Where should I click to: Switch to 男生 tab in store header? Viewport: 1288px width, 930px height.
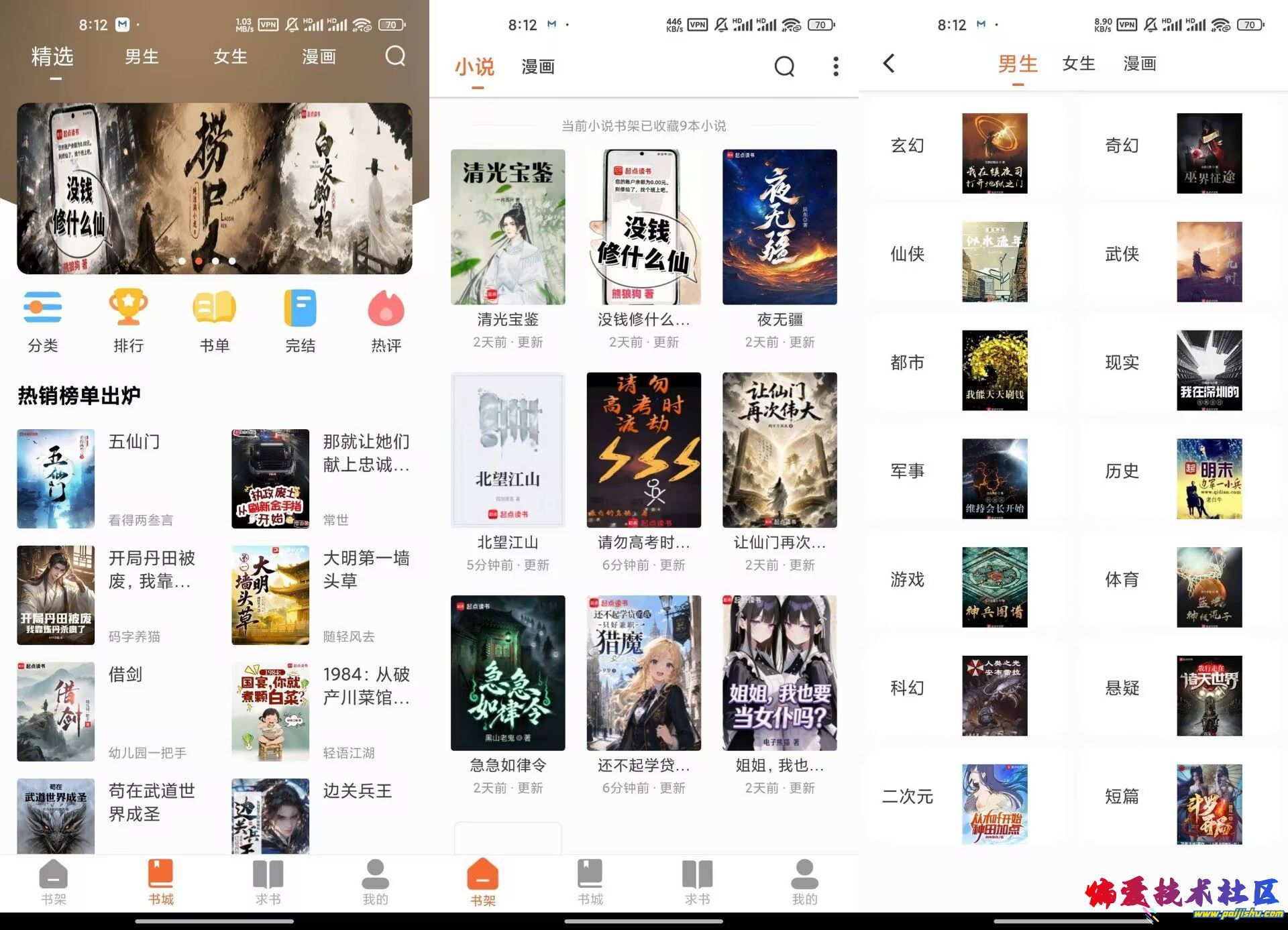142,56
